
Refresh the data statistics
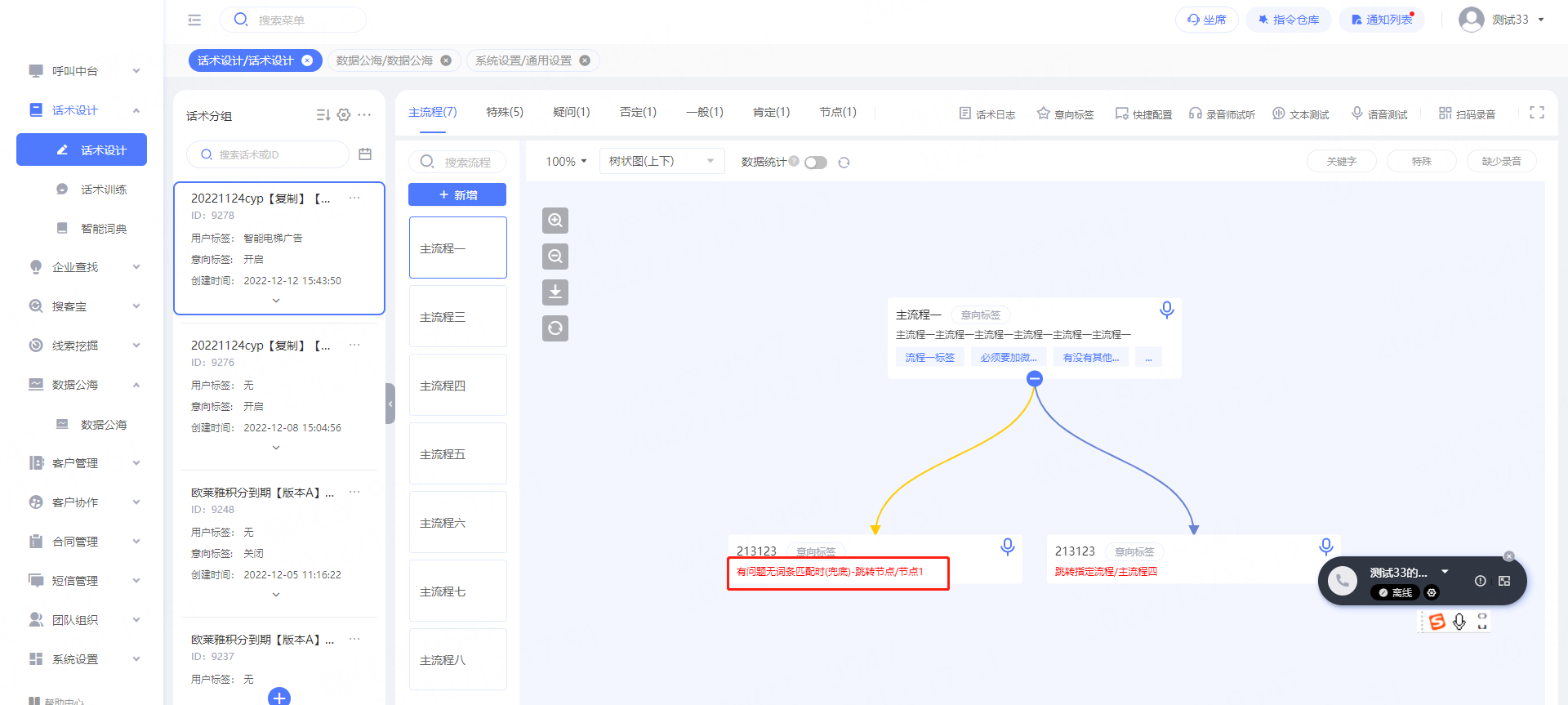point(844,163)
